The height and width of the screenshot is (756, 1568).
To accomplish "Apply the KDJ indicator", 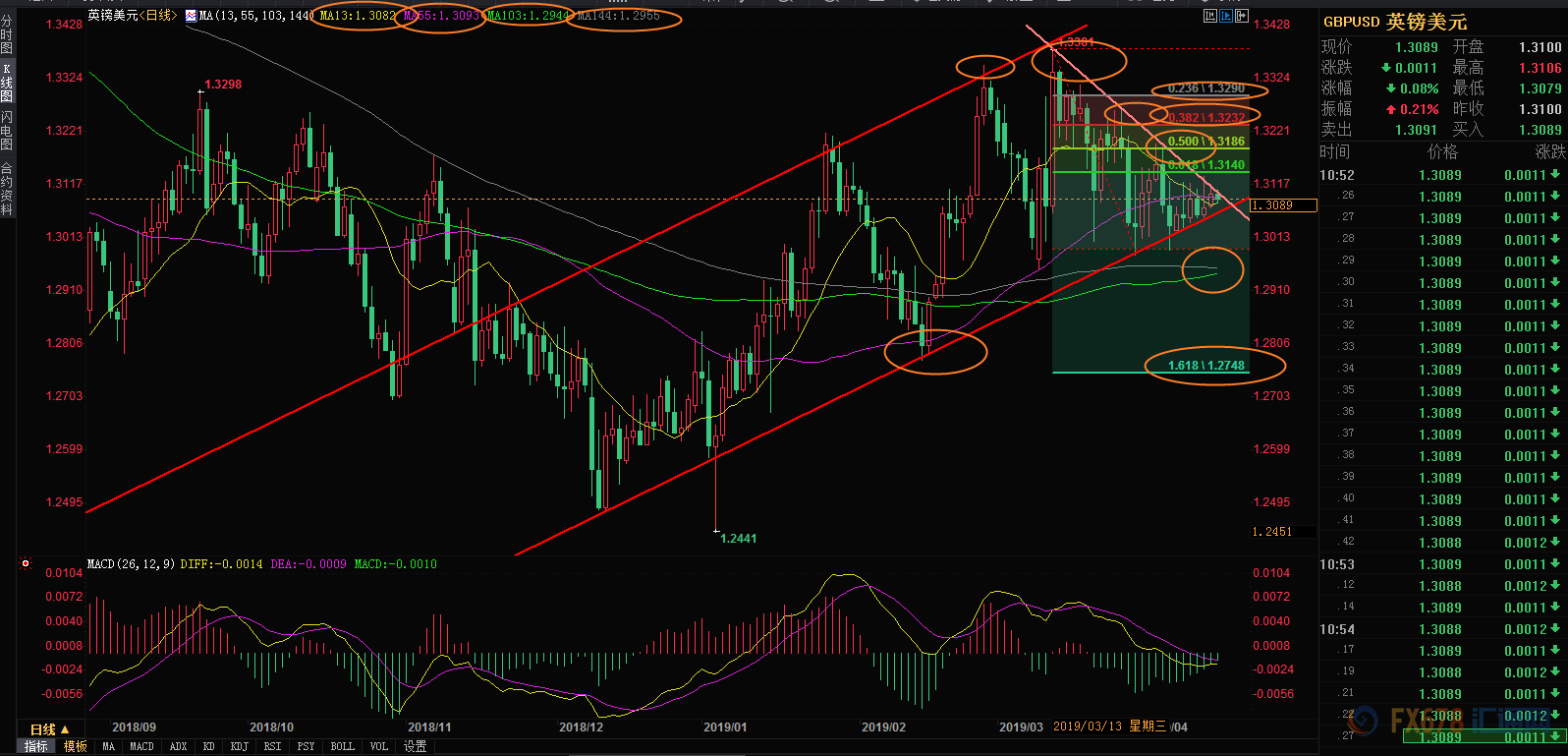I will 239,747.
